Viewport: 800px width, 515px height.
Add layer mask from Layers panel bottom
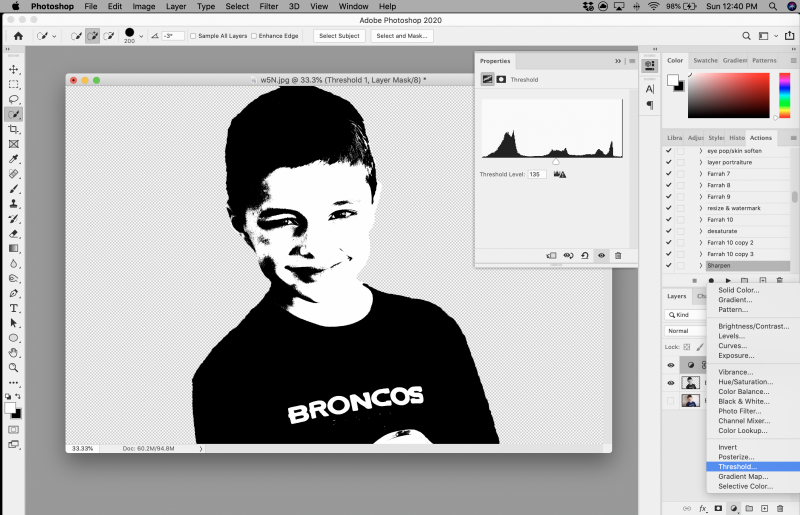pyautogui.click(x=718, y=508)
